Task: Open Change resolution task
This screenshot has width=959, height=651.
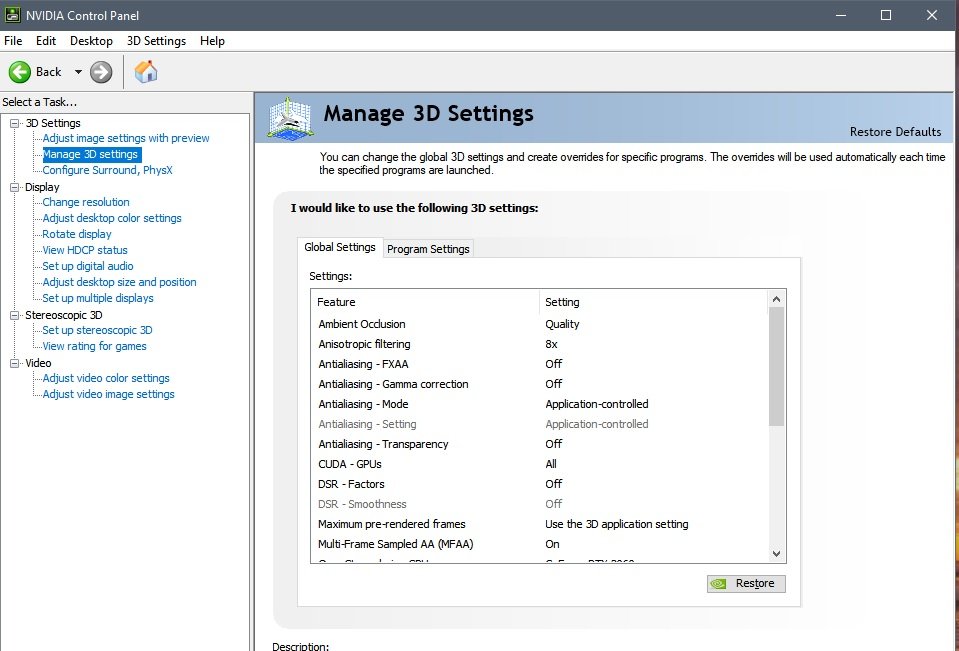Action: pos(86,202)
